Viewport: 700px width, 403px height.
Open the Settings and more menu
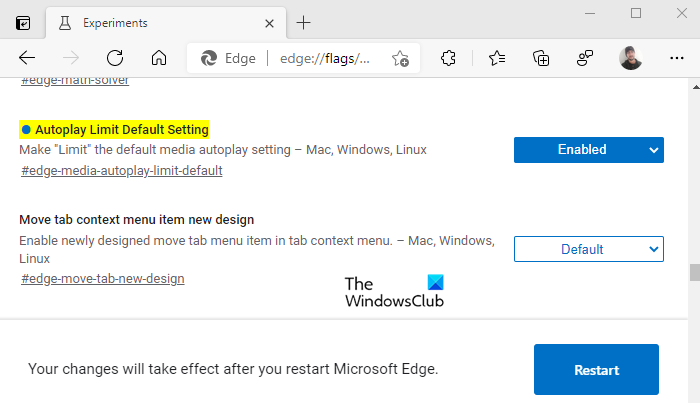click(x=677, y=58)
